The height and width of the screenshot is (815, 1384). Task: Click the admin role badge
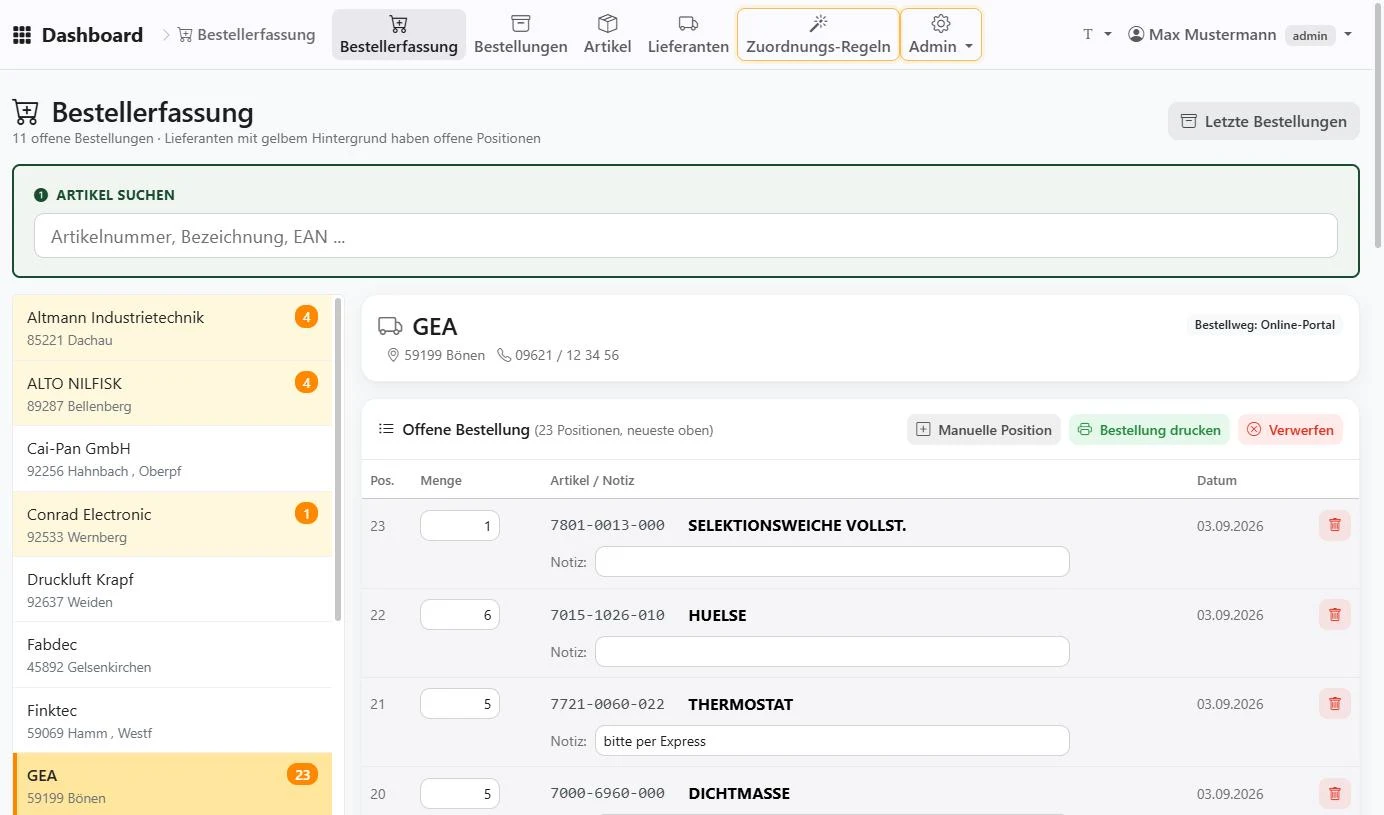pos(1310,36)
